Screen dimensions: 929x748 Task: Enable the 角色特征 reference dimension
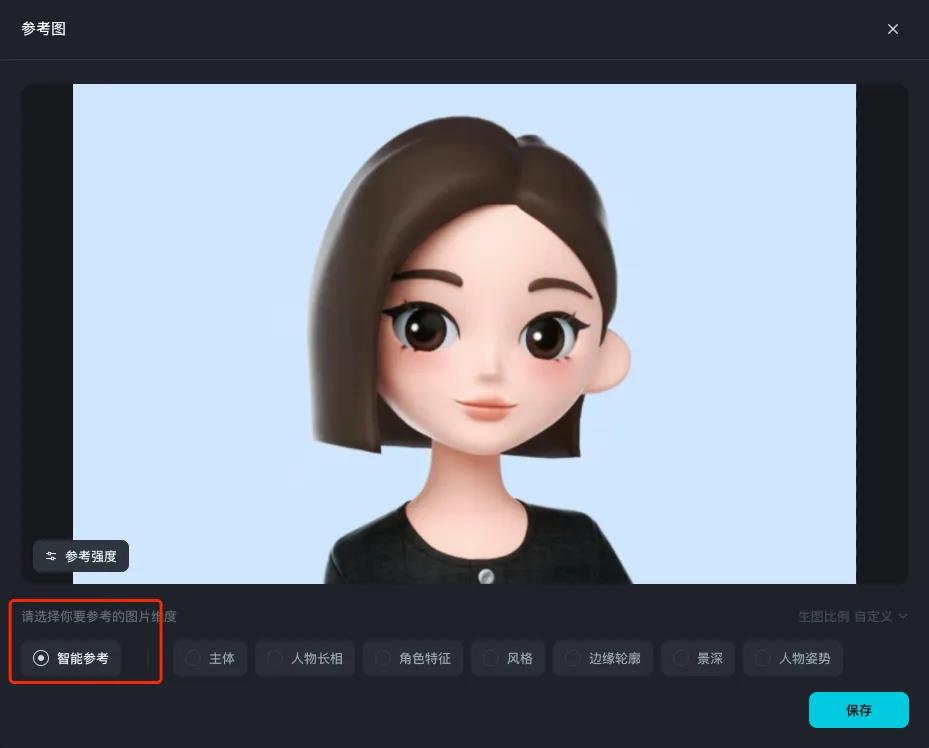(413, 658)
